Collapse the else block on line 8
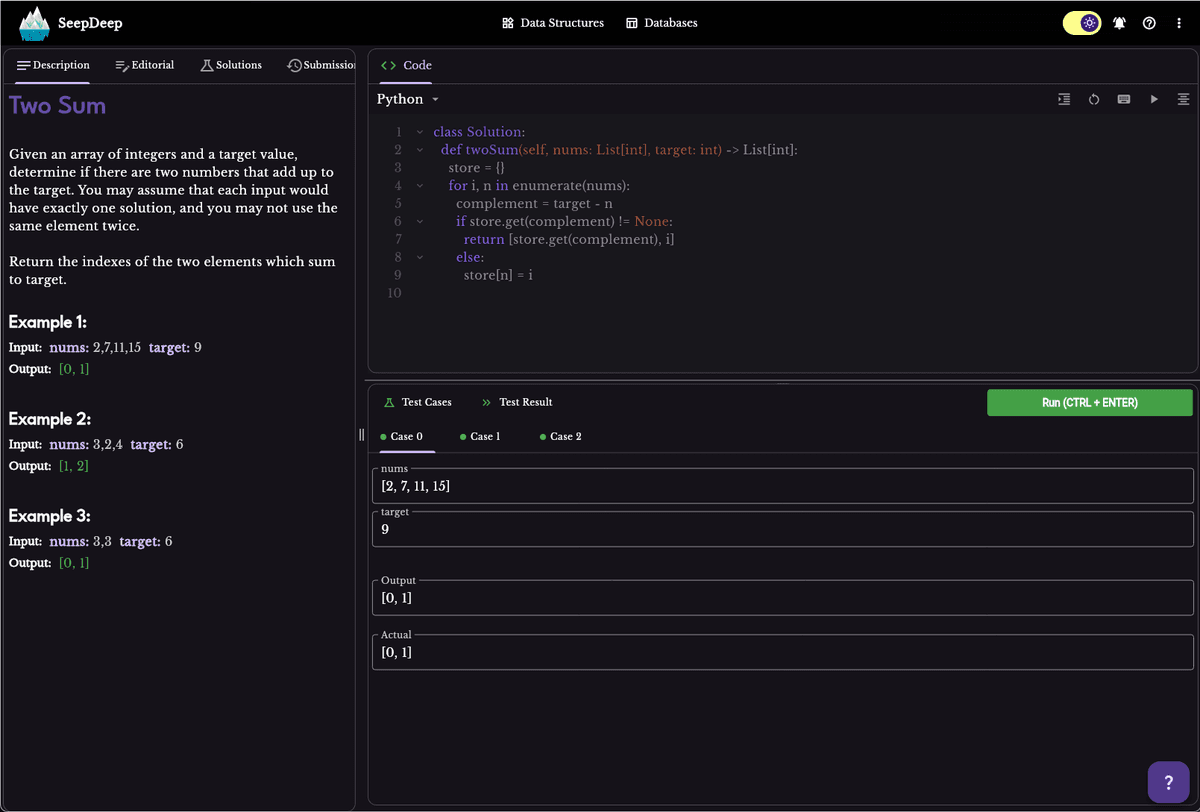1200x812 pixels. 420,257
